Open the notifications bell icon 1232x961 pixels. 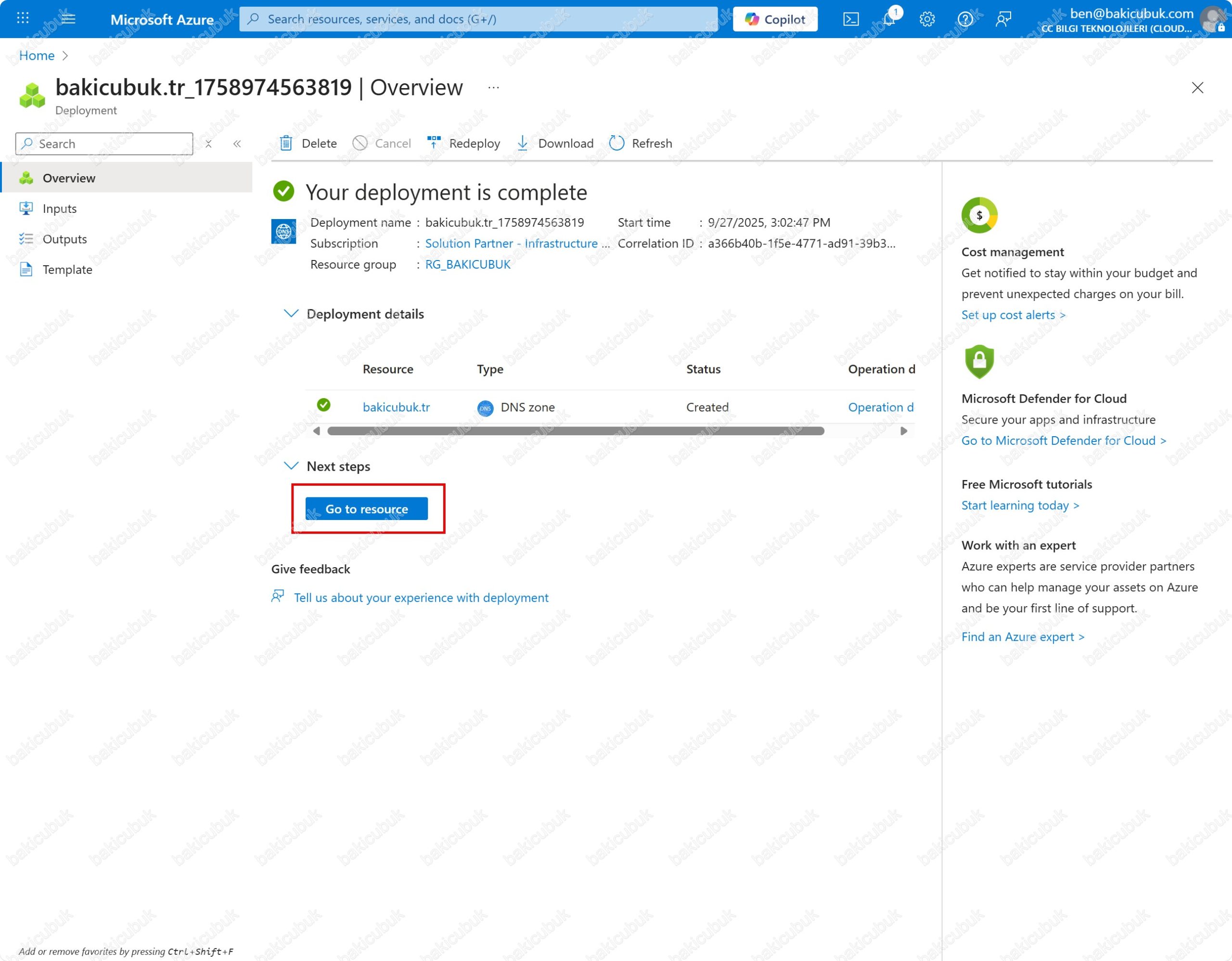889,19
